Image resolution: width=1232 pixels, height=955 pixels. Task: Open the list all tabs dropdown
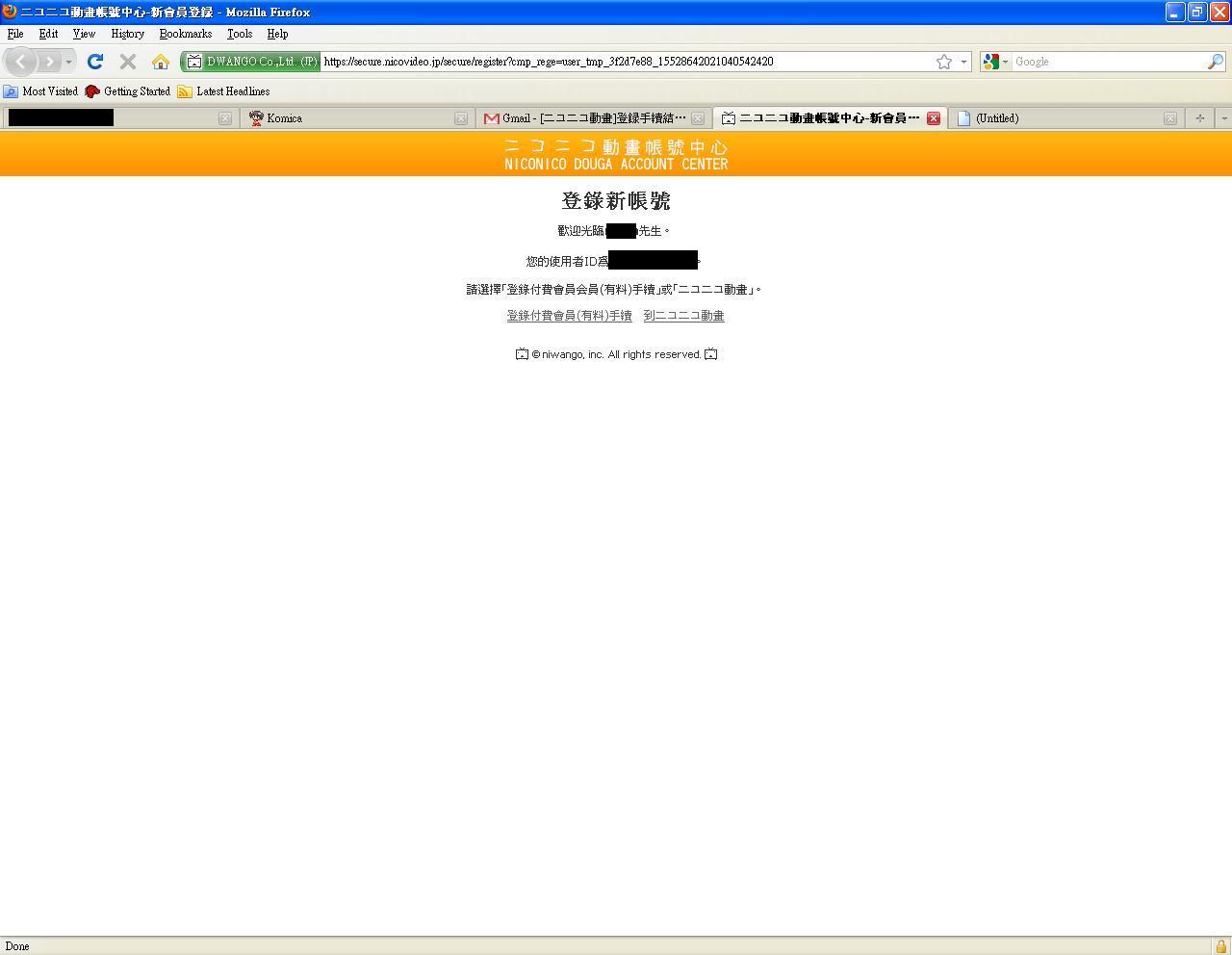coord(1223,118)
